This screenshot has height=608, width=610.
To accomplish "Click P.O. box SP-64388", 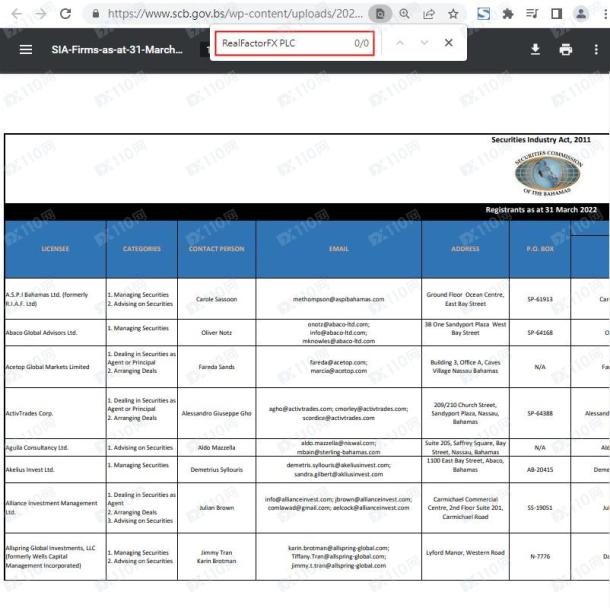I will click(540, 413).
